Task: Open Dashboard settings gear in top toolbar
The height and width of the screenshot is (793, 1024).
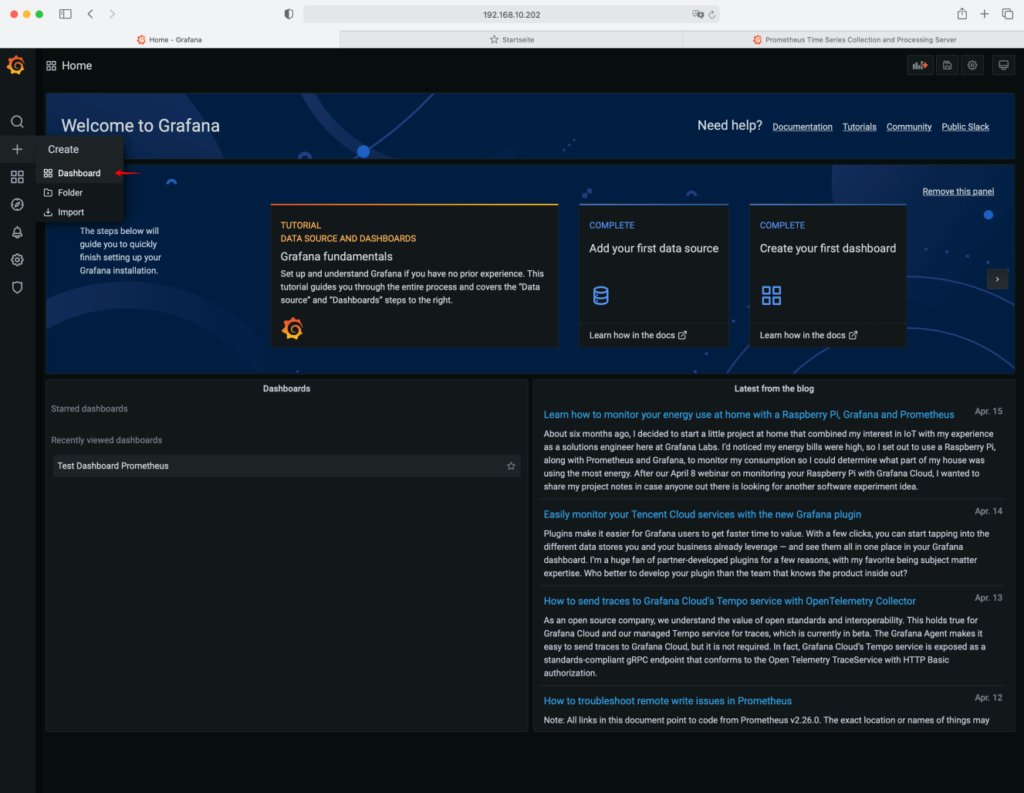Action: (972, 65)
